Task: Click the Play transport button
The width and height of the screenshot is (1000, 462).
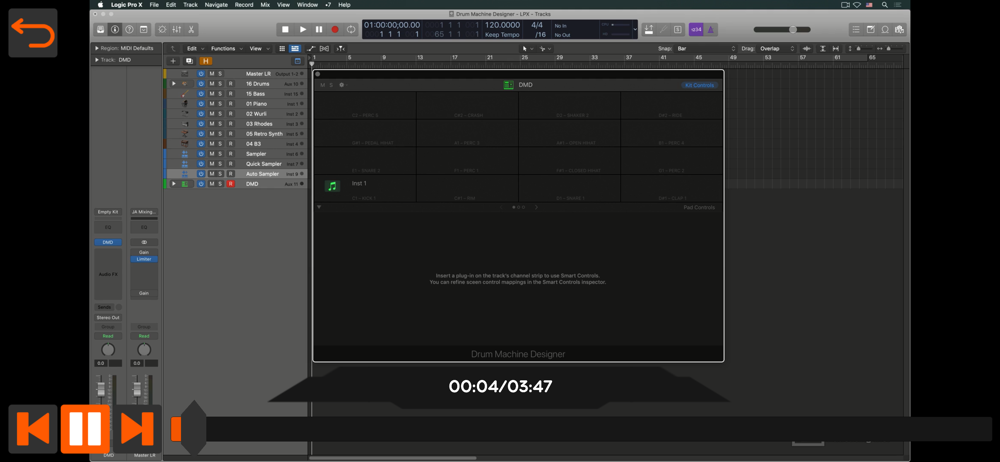Action: point(302,29)
